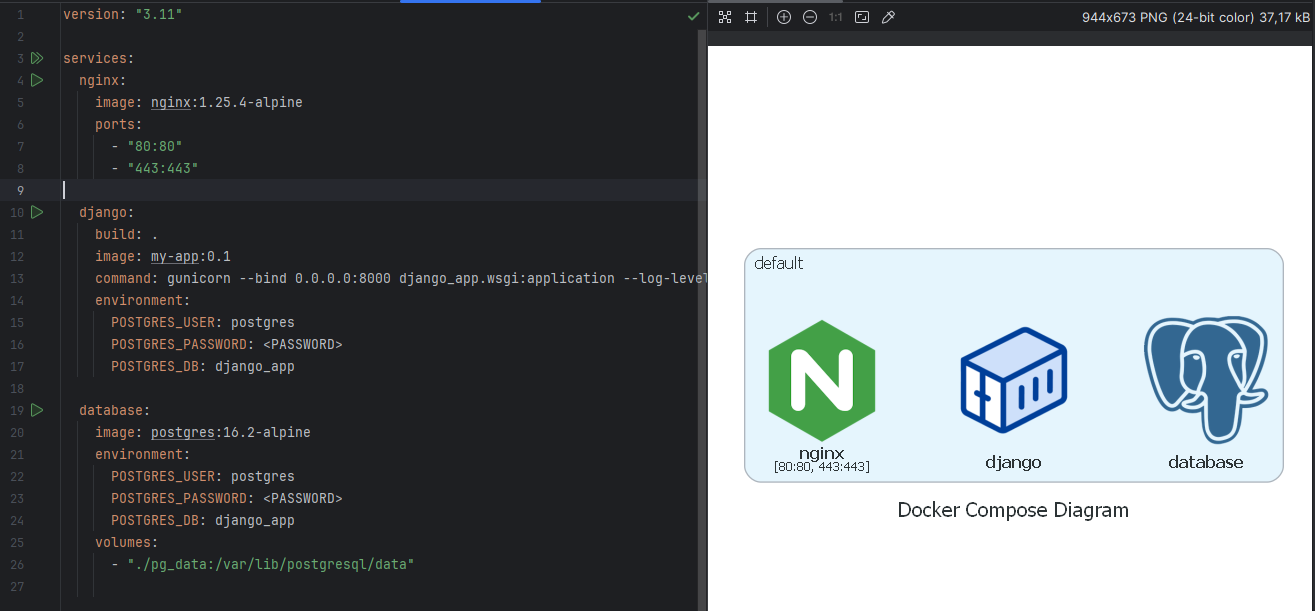Click line number 27 in gutter

click(x=17, y=586)
